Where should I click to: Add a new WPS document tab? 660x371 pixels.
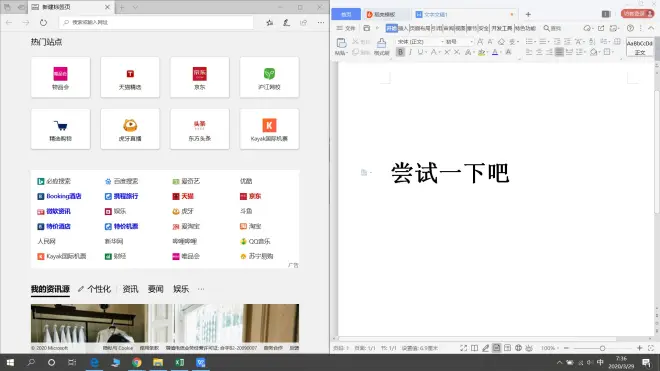click(x=528, y=14)
